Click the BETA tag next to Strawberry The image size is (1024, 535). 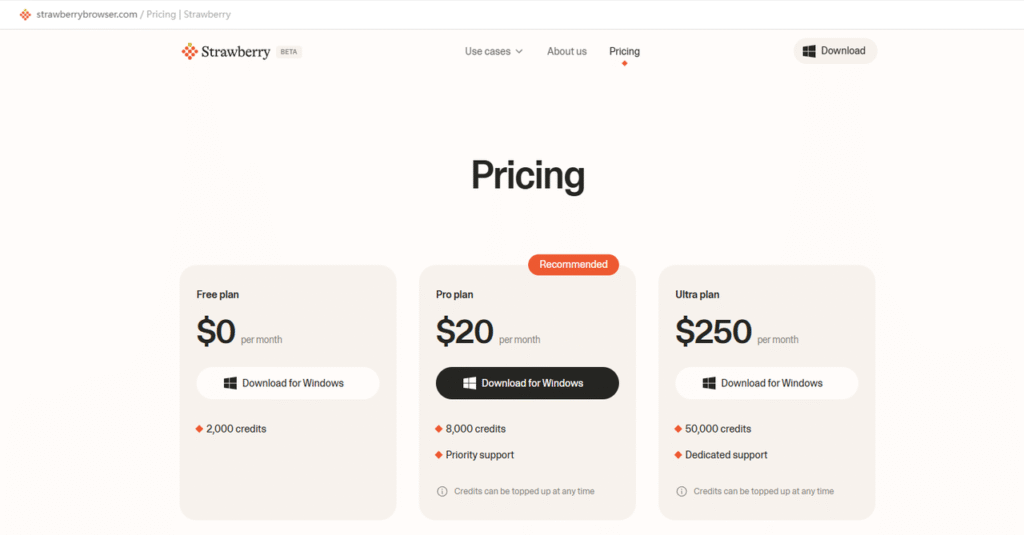pos(288,51)
